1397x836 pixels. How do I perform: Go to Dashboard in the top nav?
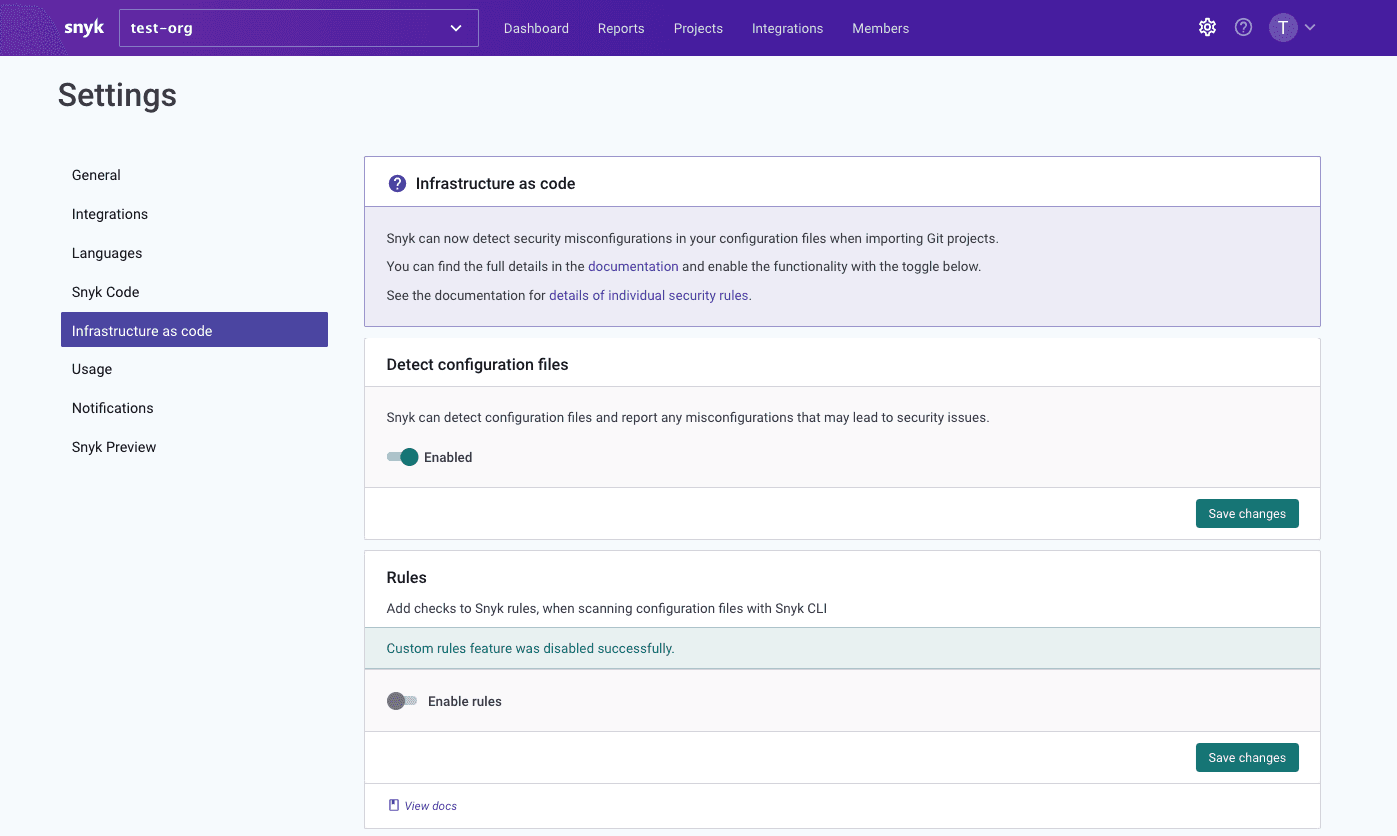pyautogui.click(x=536, y=28)
